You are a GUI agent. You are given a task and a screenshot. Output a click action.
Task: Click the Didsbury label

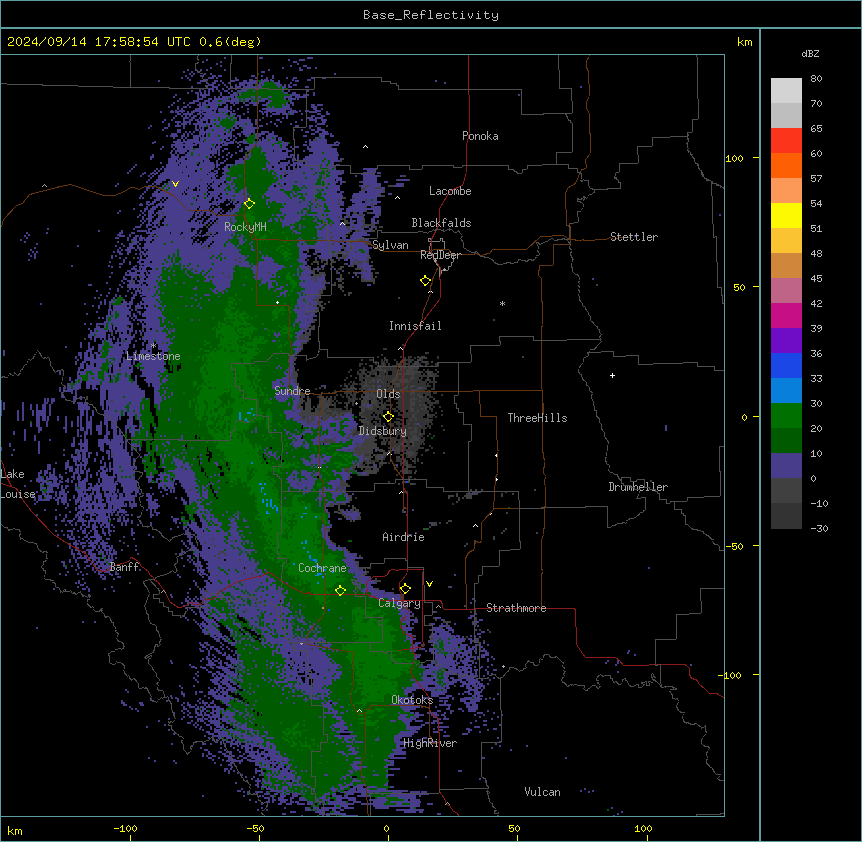coord(382,431)
